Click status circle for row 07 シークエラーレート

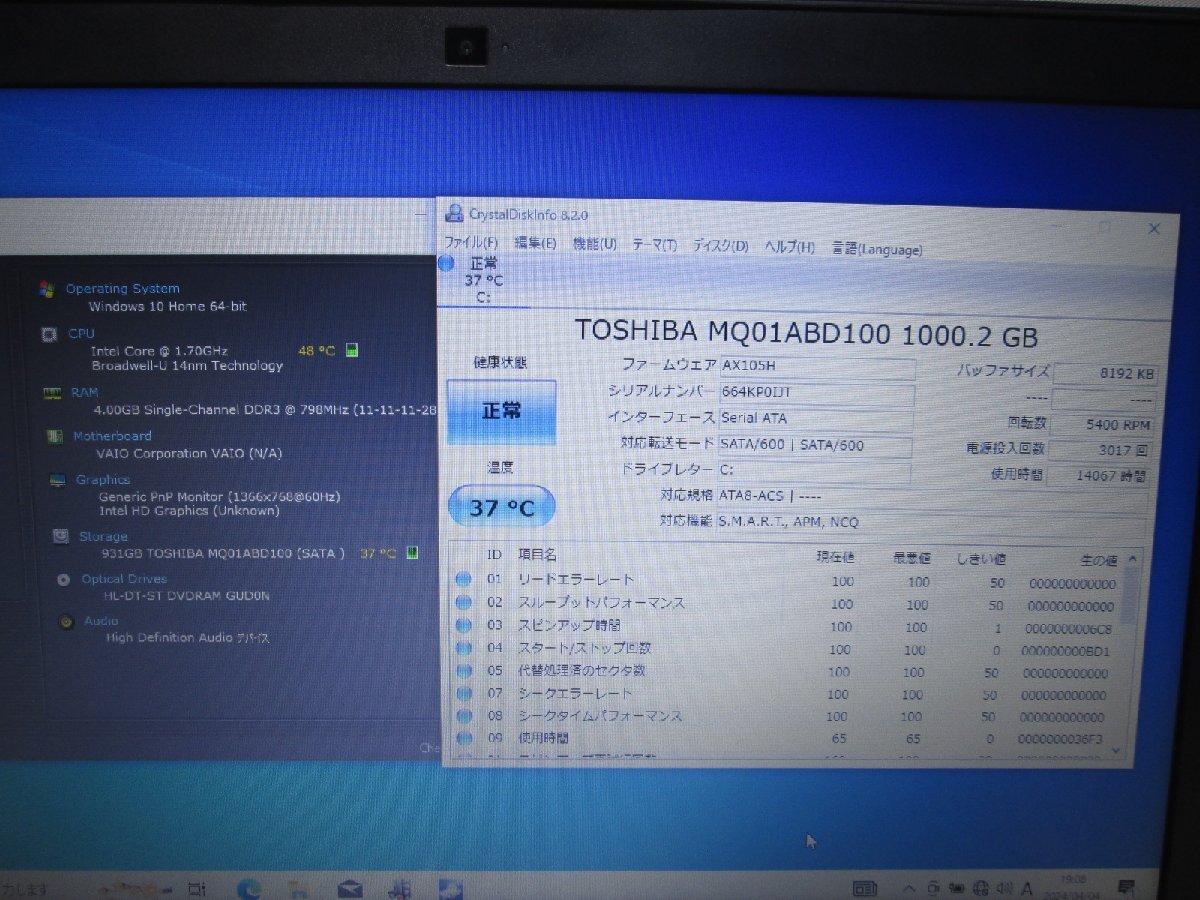click(x=463, y=692)
